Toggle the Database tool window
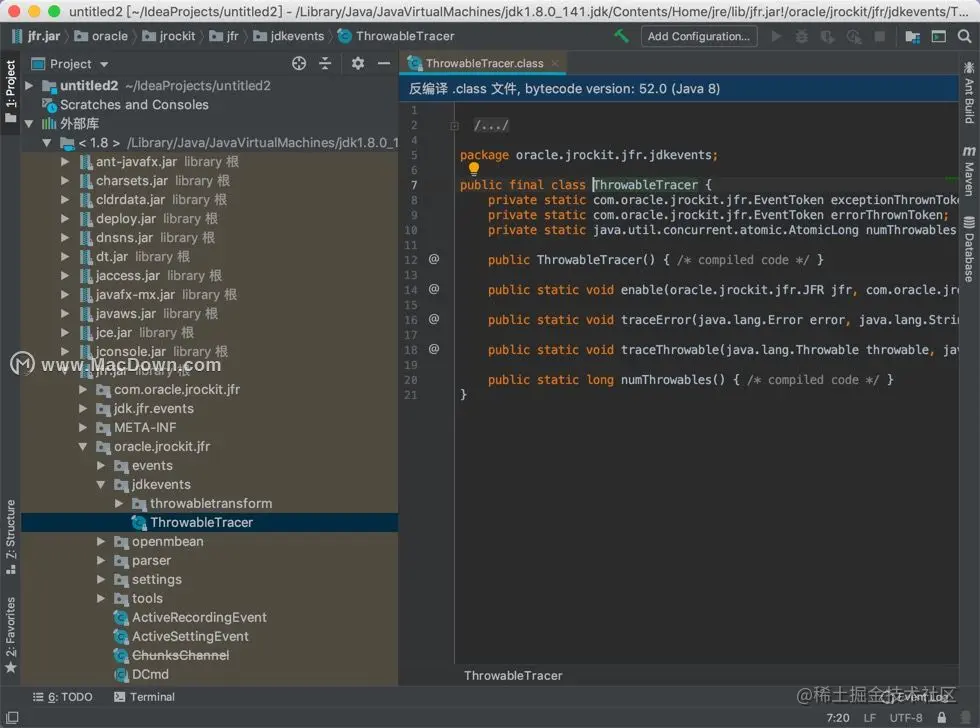The height and width of the screenshot is (728, 980). (x=969, y=249)
